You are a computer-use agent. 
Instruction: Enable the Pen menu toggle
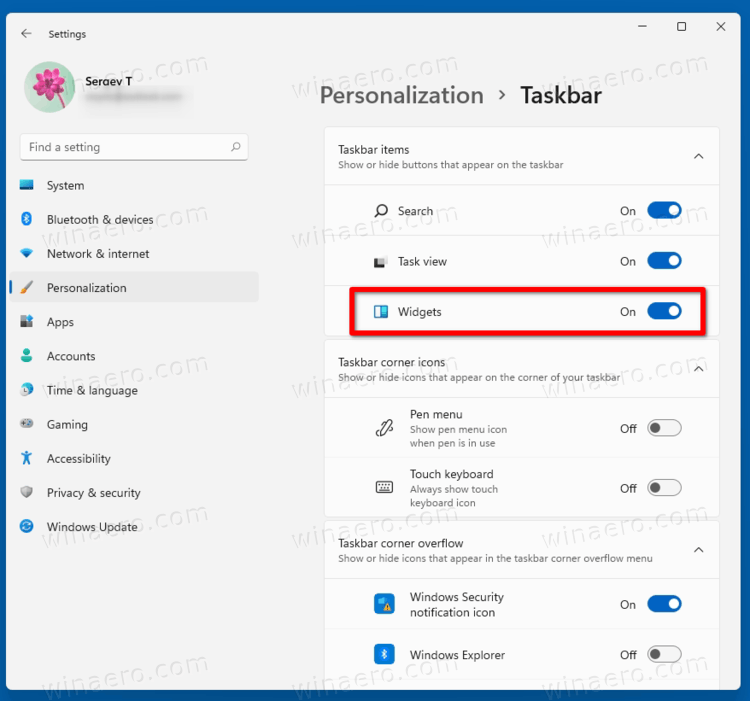pos(664,428)
